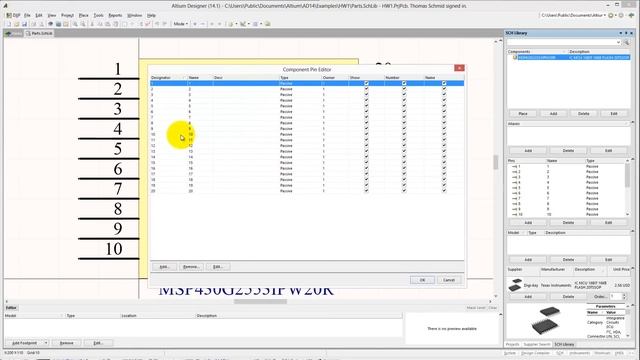640x360 pixels.
Task: Switch to Projects panel tab
Action: click(x=512, y=344)
